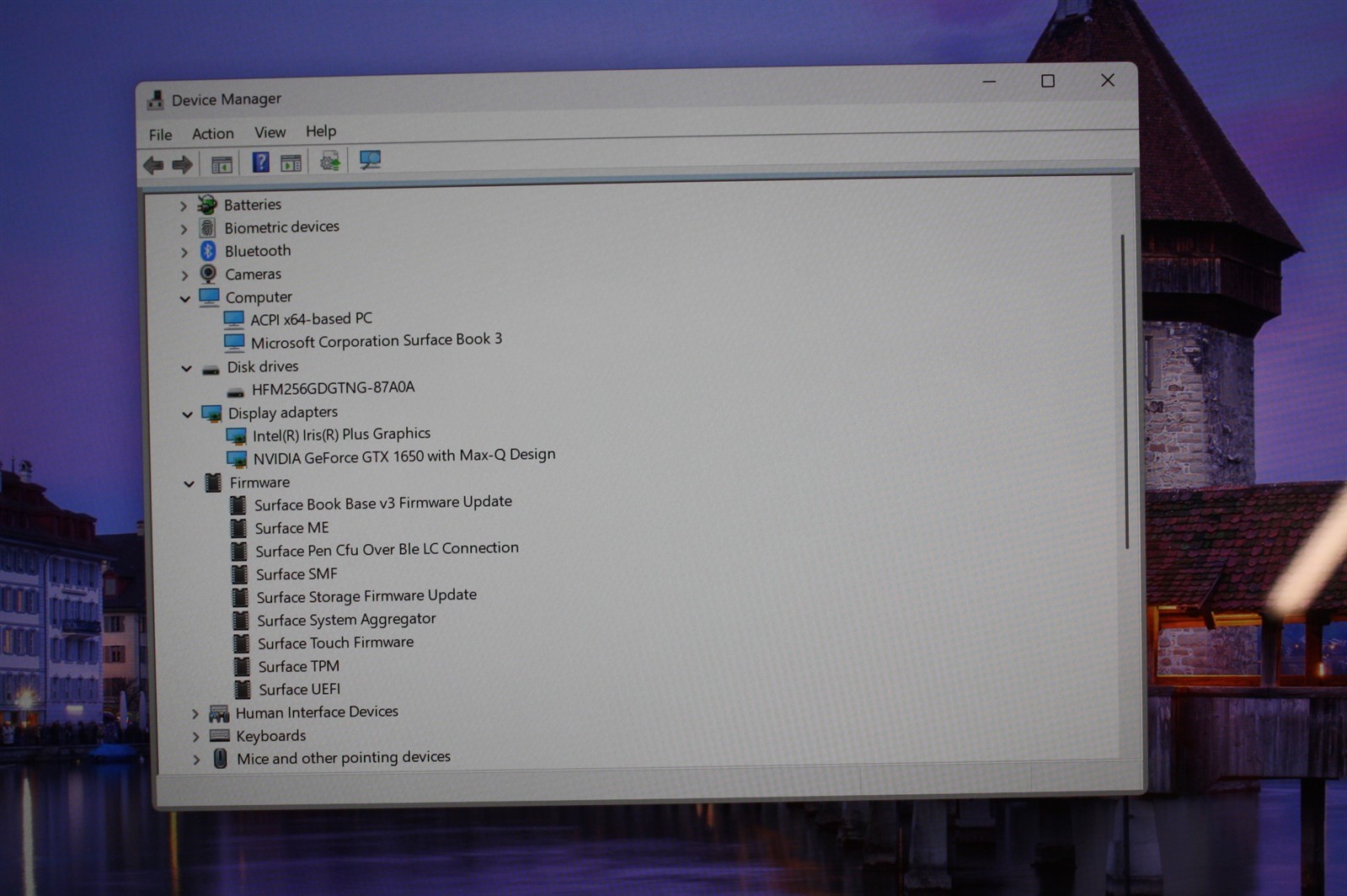Click Update device driver toolbar icon

(330, 161)
